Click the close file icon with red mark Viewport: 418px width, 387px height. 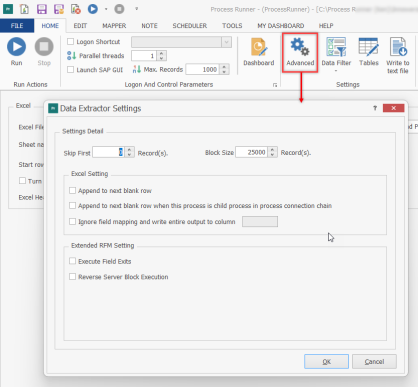pyautogui.click(x=76, y=9)
